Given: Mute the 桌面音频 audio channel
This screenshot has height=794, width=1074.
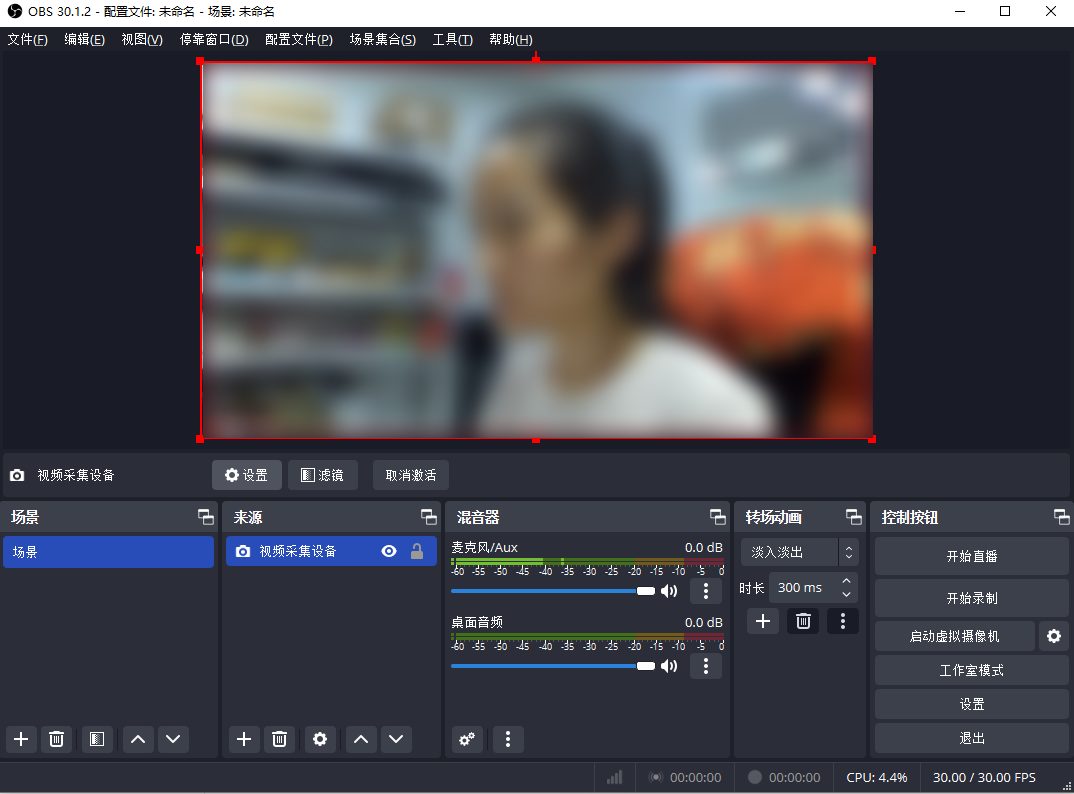Looking at the screenshot, I should 669,666.
